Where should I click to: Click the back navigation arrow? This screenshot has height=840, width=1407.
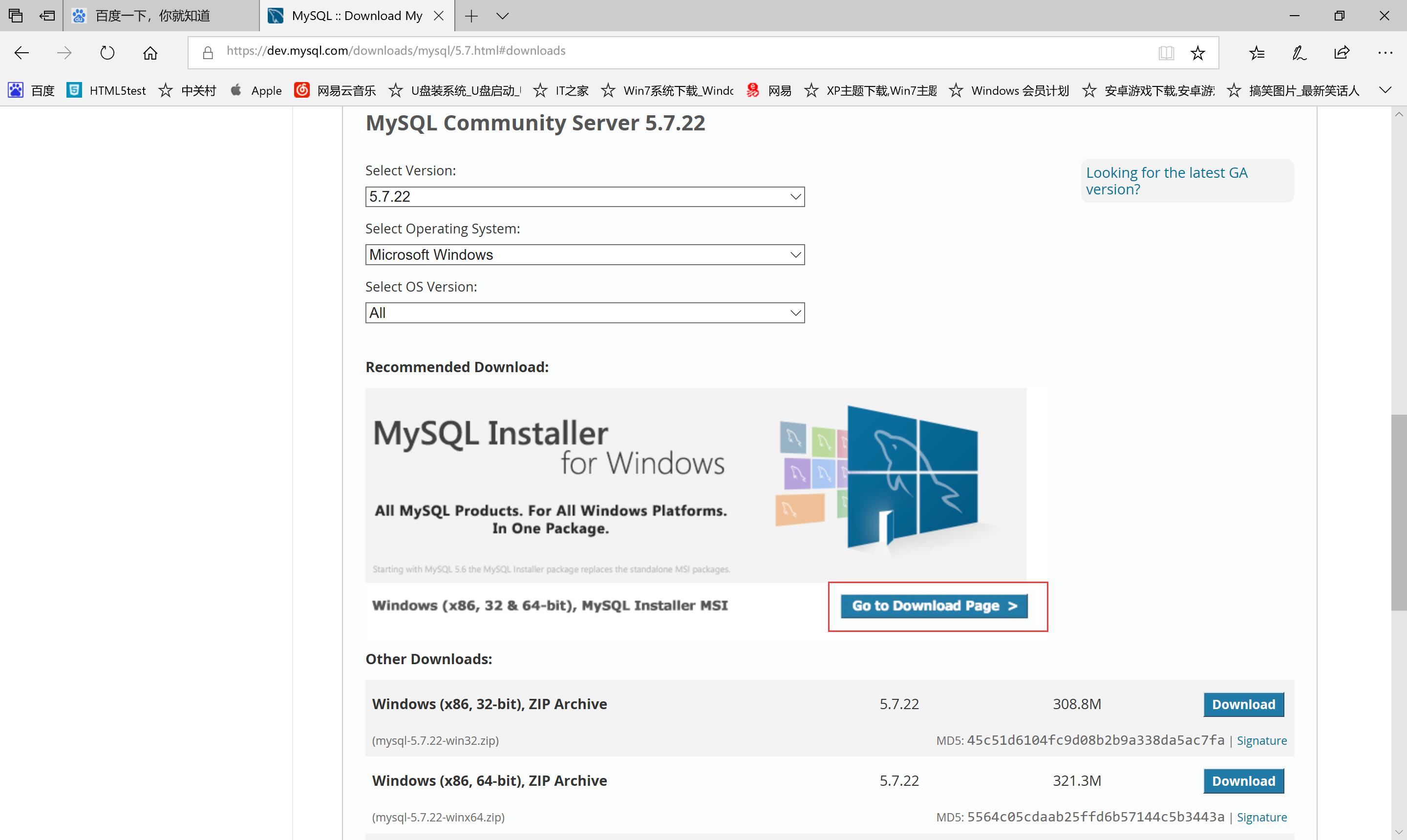(x=21, y=53)
